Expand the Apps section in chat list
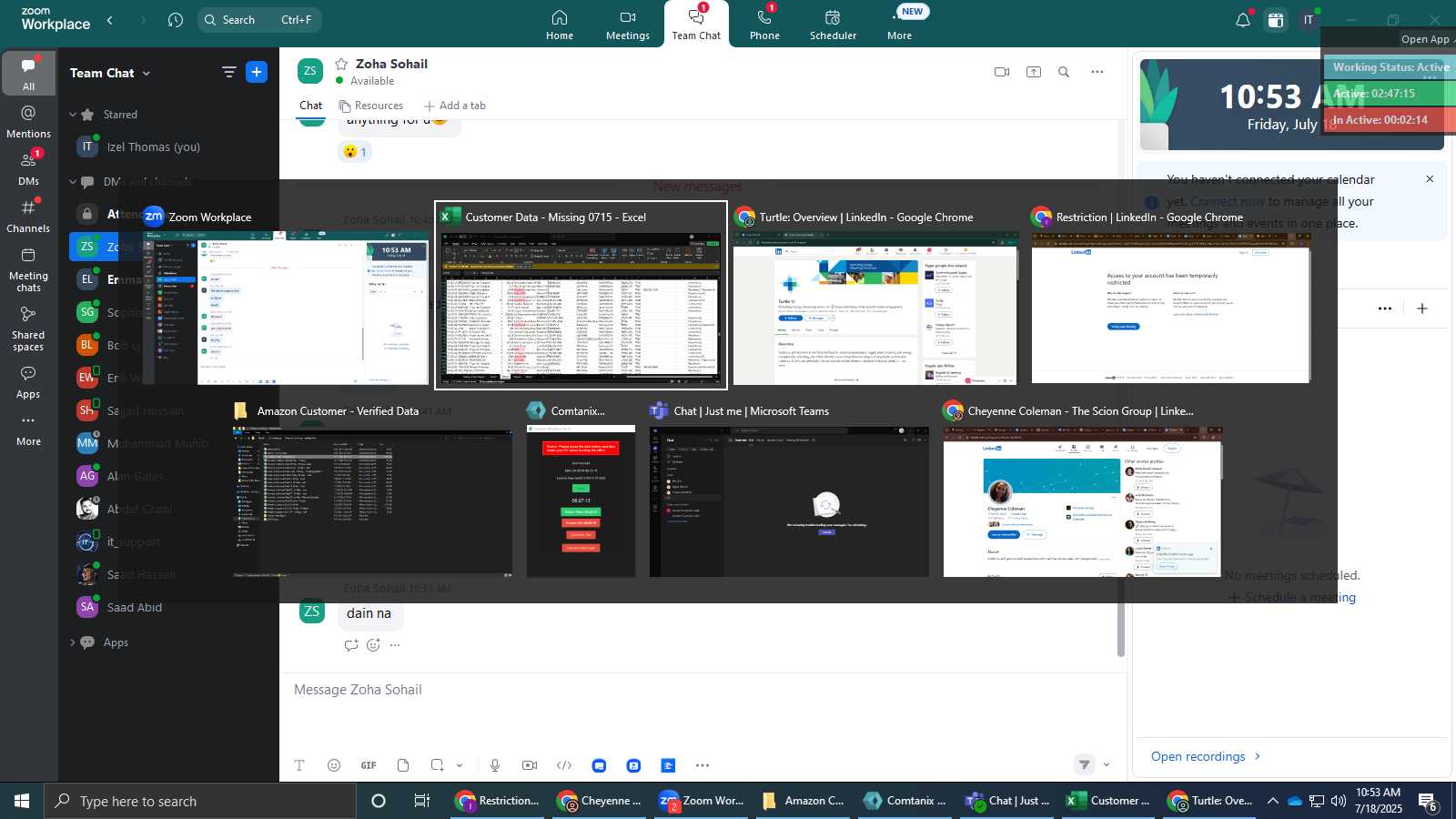The image size is (1456, 819). click(x=73, y=642)
